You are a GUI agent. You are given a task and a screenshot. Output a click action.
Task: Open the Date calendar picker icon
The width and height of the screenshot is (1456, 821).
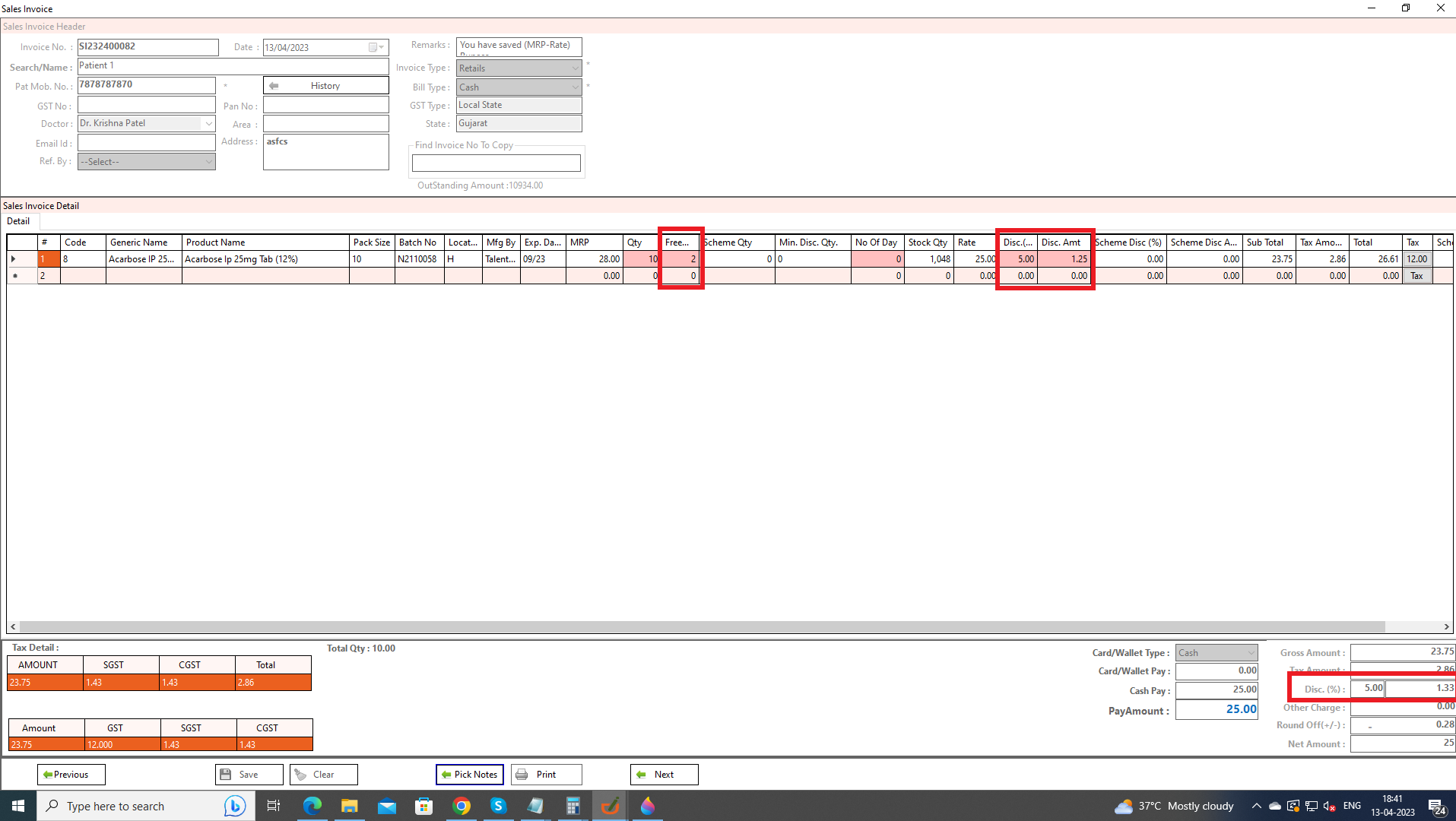point(373,47)
